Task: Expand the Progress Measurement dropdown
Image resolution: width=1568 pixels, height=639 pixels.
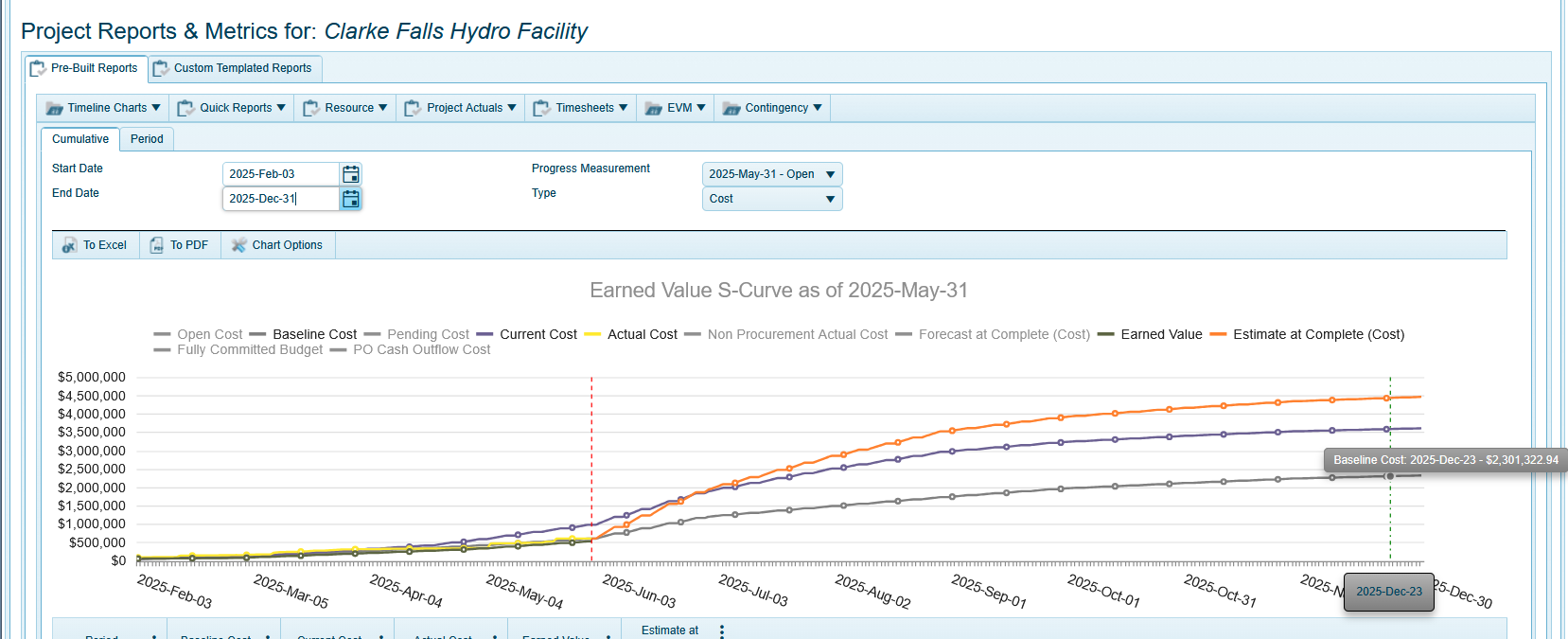Action: (771, 174)
